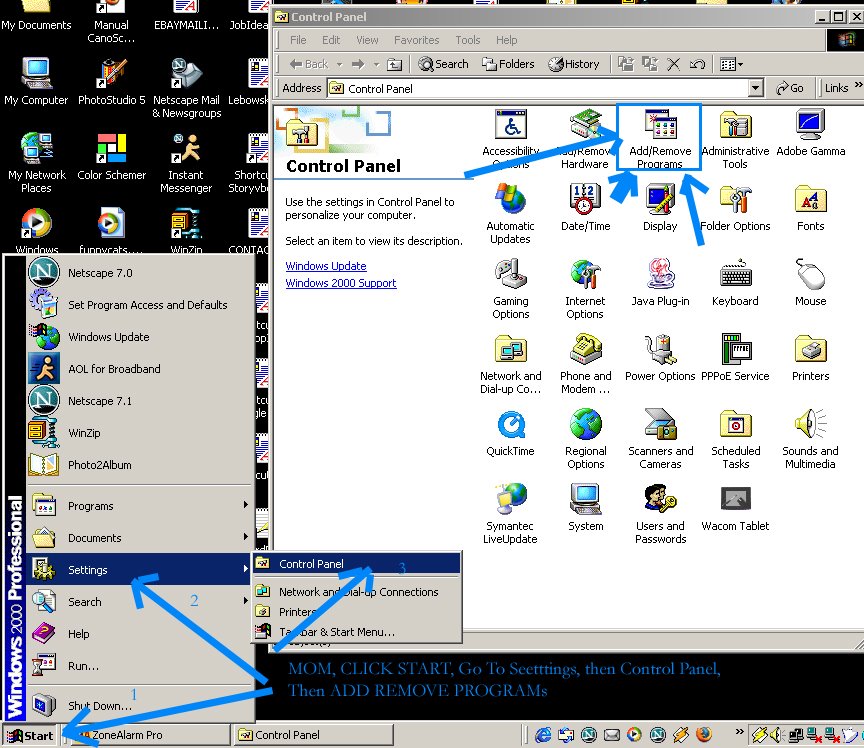The height and width of the screenshot is (748, 864).
Task: Select Taskbar & Start Menu item
Action: click(x=357, y=632)
